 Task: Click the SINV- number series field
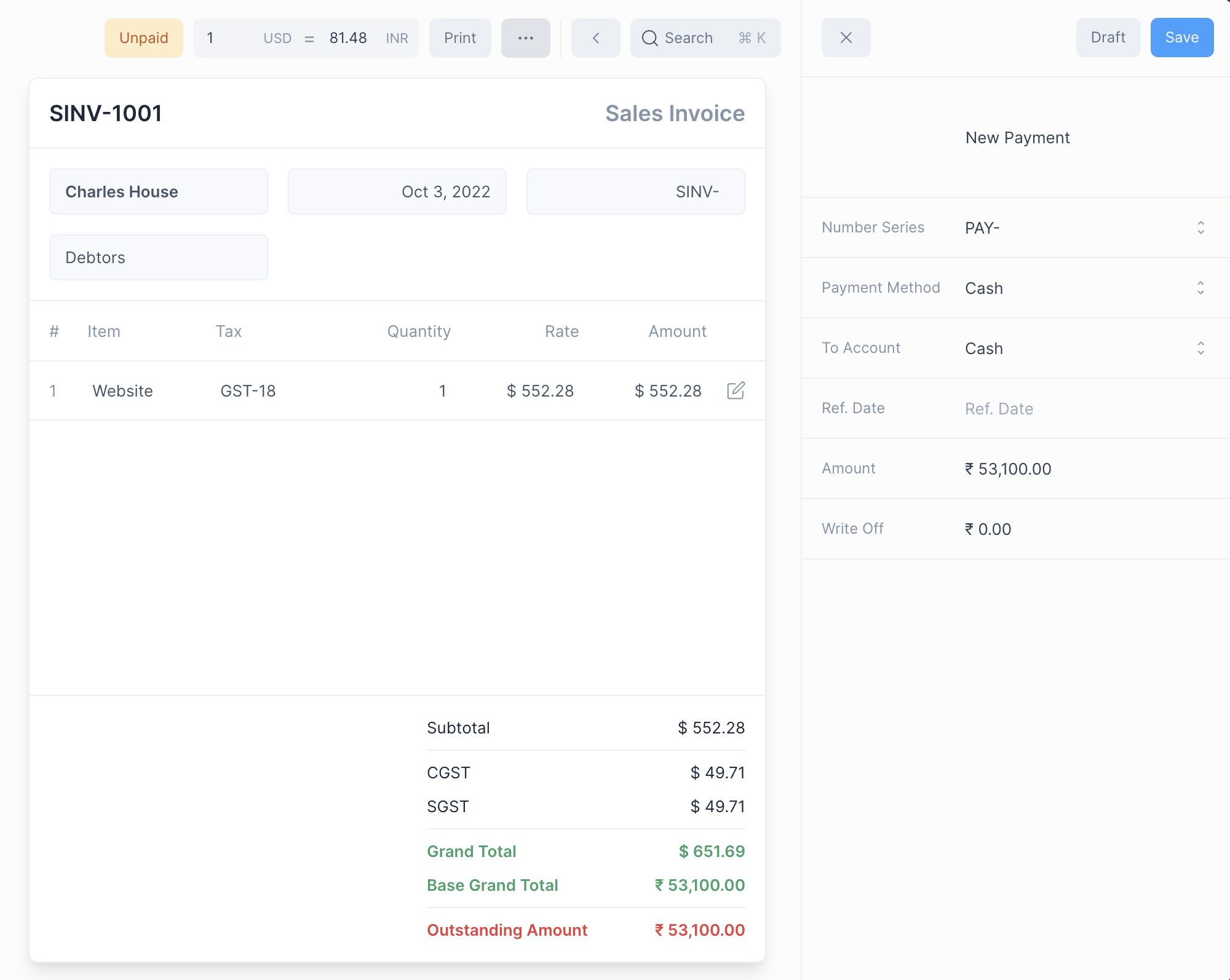635,192
